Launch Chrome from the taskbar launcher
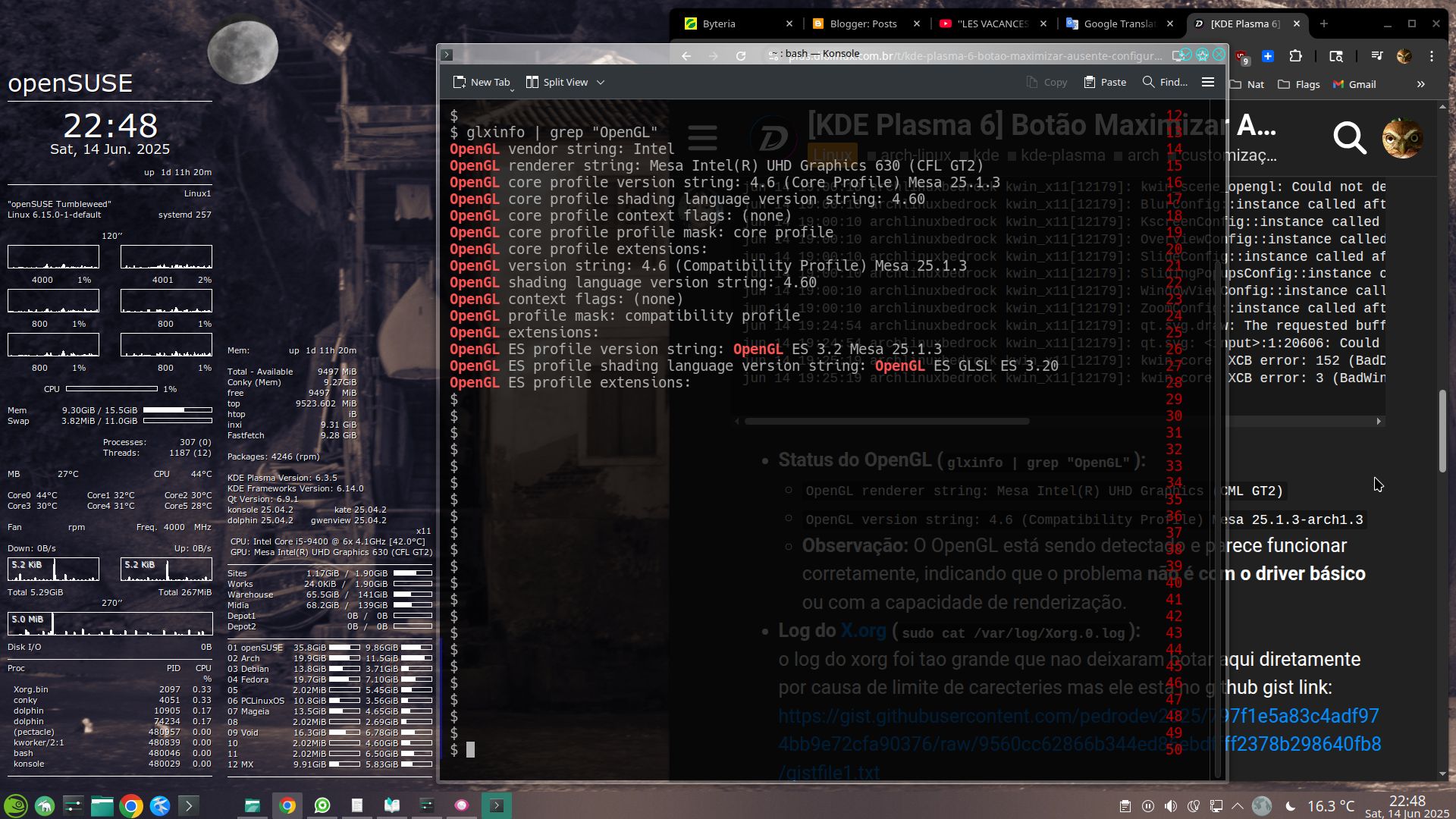The width and height of the screenshot is (1456, 819). [131, 805]
